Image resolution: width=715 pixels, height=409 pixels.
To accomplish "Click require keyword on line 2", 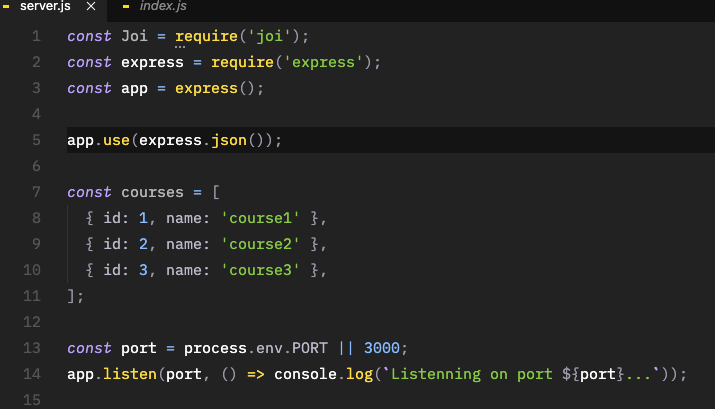I will (242, 62).
